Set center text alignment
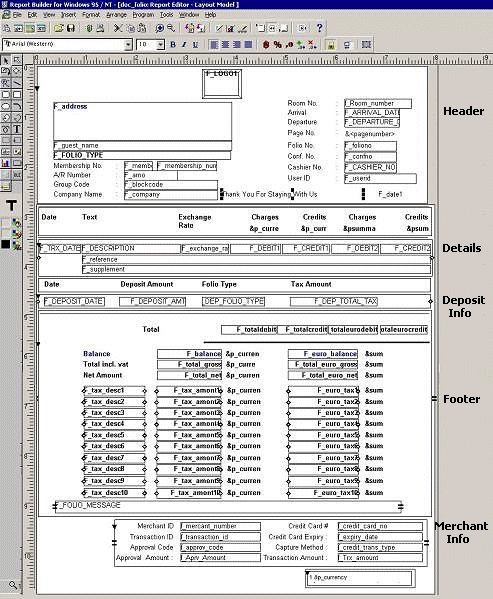493x599 pixels. [x=225, y=45]
